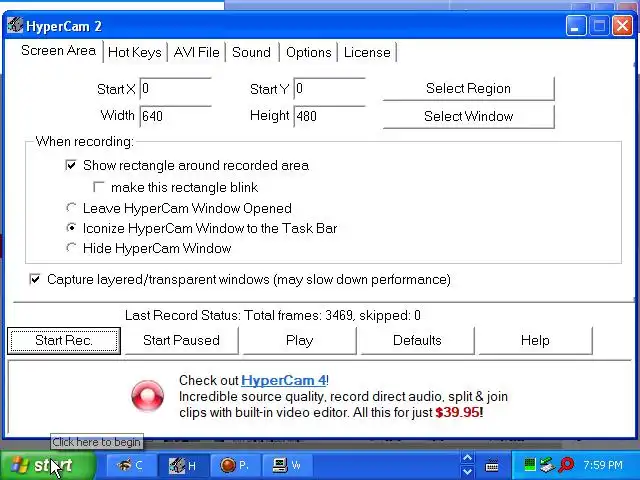Switch to the 'C' taskbar item
The image size is (640, 480).
click(x=131, y=465)
